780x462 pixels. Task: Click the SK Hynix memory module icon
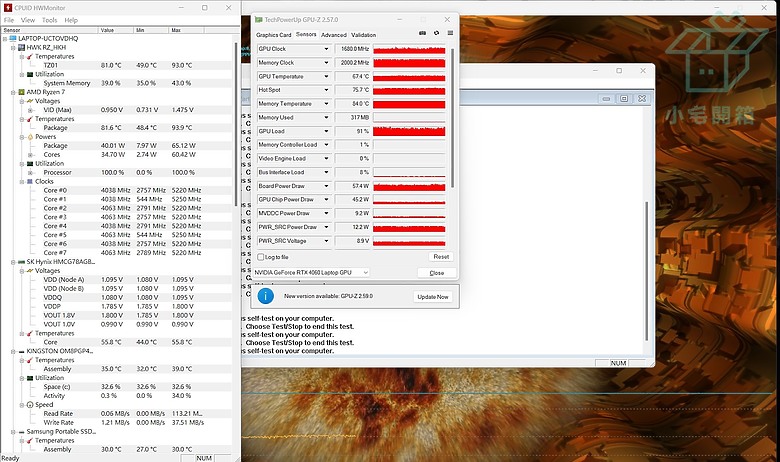21,262
